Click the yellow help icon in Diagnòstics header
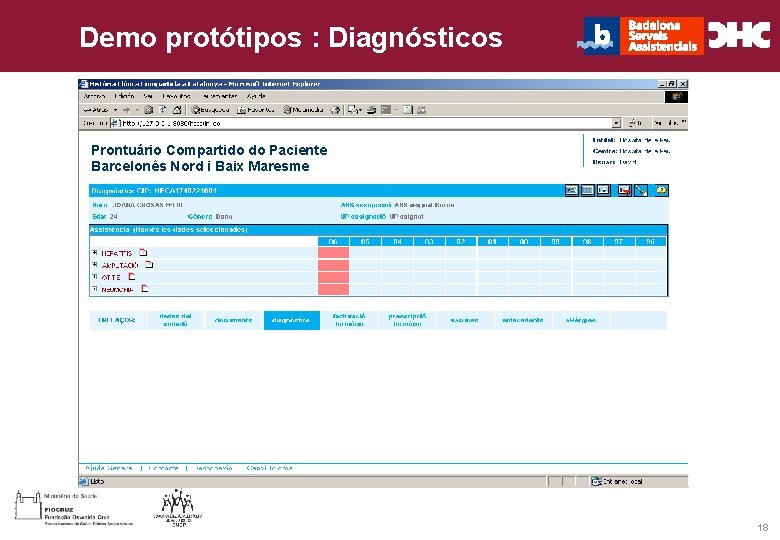 point(661,190)
